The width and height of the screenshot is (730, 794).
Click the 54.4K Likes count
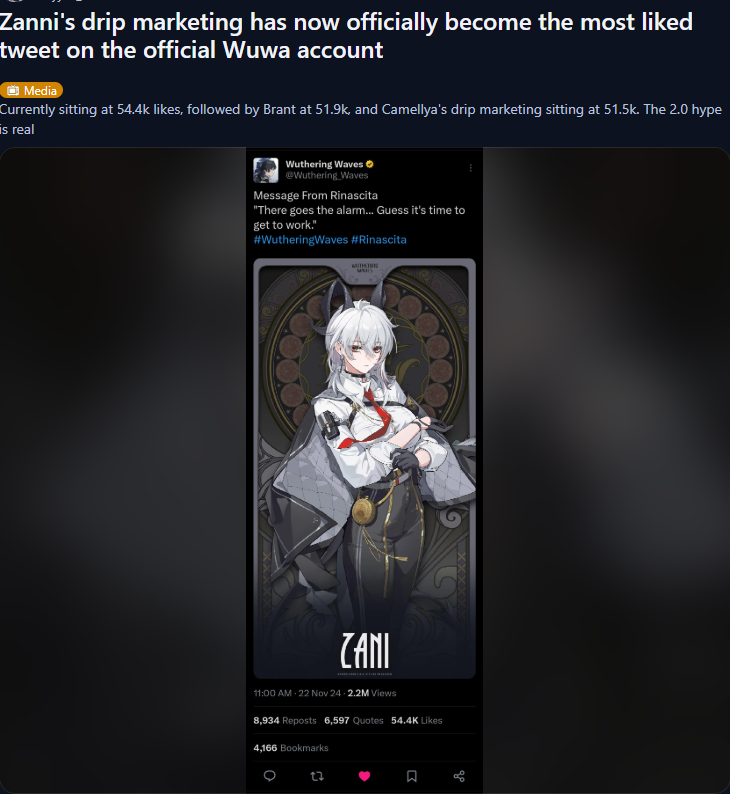click(417, 720)
